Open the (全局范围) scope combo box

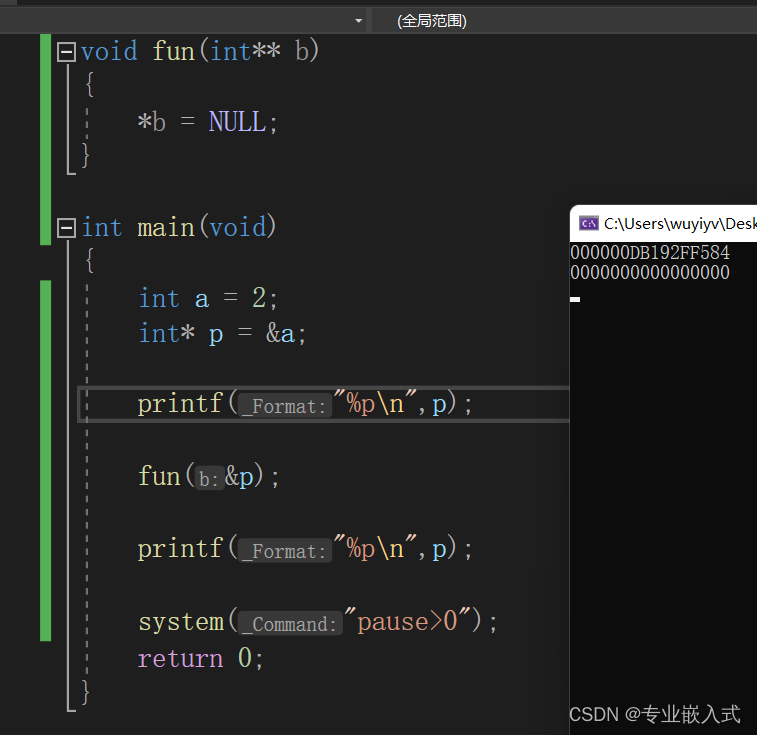click(564, 21)
